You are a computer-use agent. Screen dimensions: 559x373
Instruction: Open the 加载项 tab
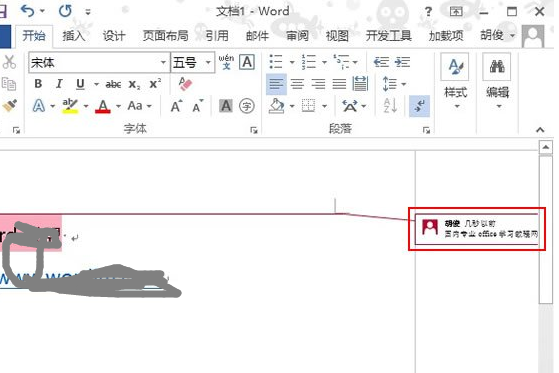446,36
